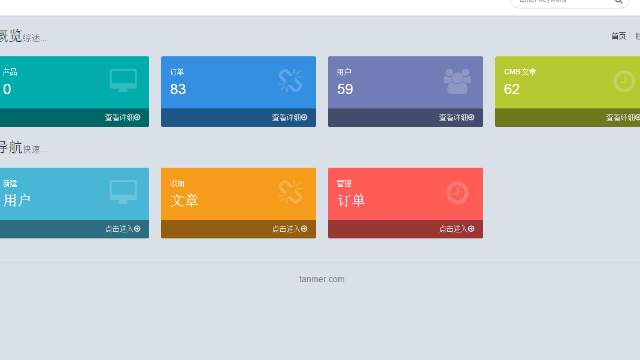
Task: Click the users group icon on the 用户 59 card
Action: (457, 81)
